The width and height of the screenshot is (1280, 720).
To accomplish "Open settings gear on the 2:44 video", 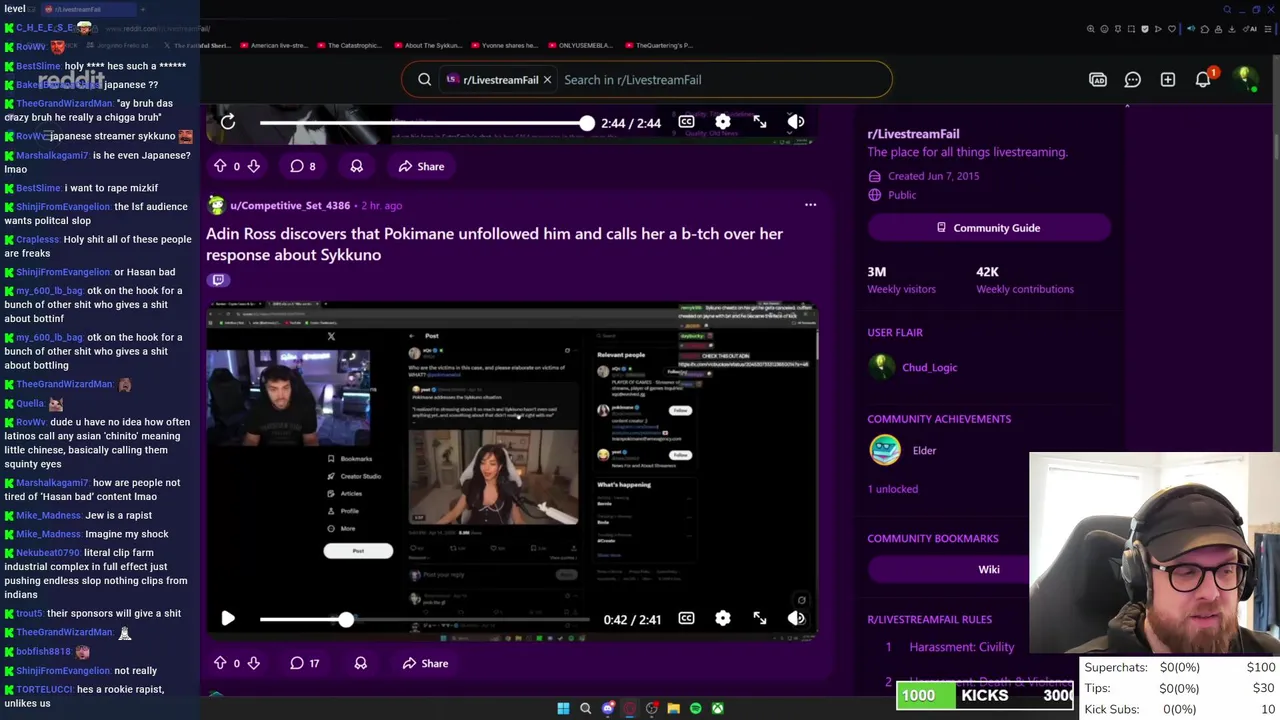I will (723, 122).
